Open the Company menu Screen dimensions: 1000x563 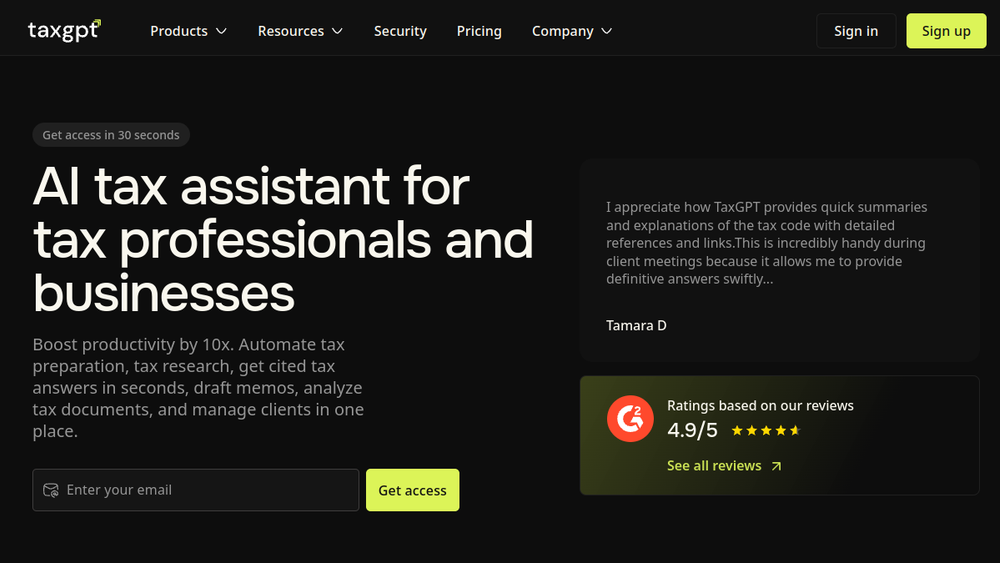click(x=572, y=31)
